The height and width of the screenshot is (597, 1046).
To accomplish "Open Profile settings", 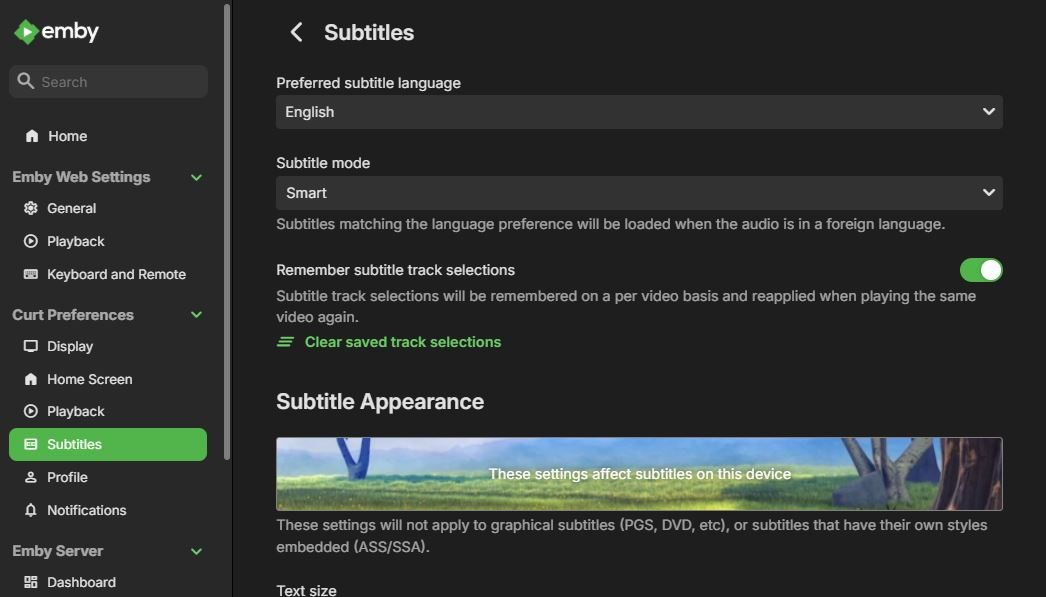I will [x=108, y=477].
